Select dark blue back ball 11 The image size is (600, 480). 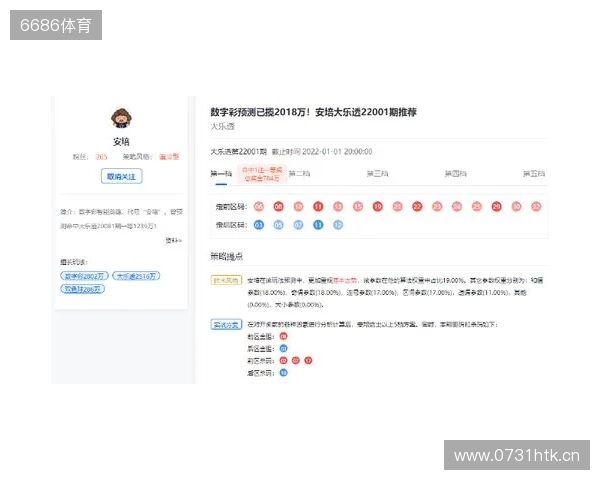pos(318,225)
